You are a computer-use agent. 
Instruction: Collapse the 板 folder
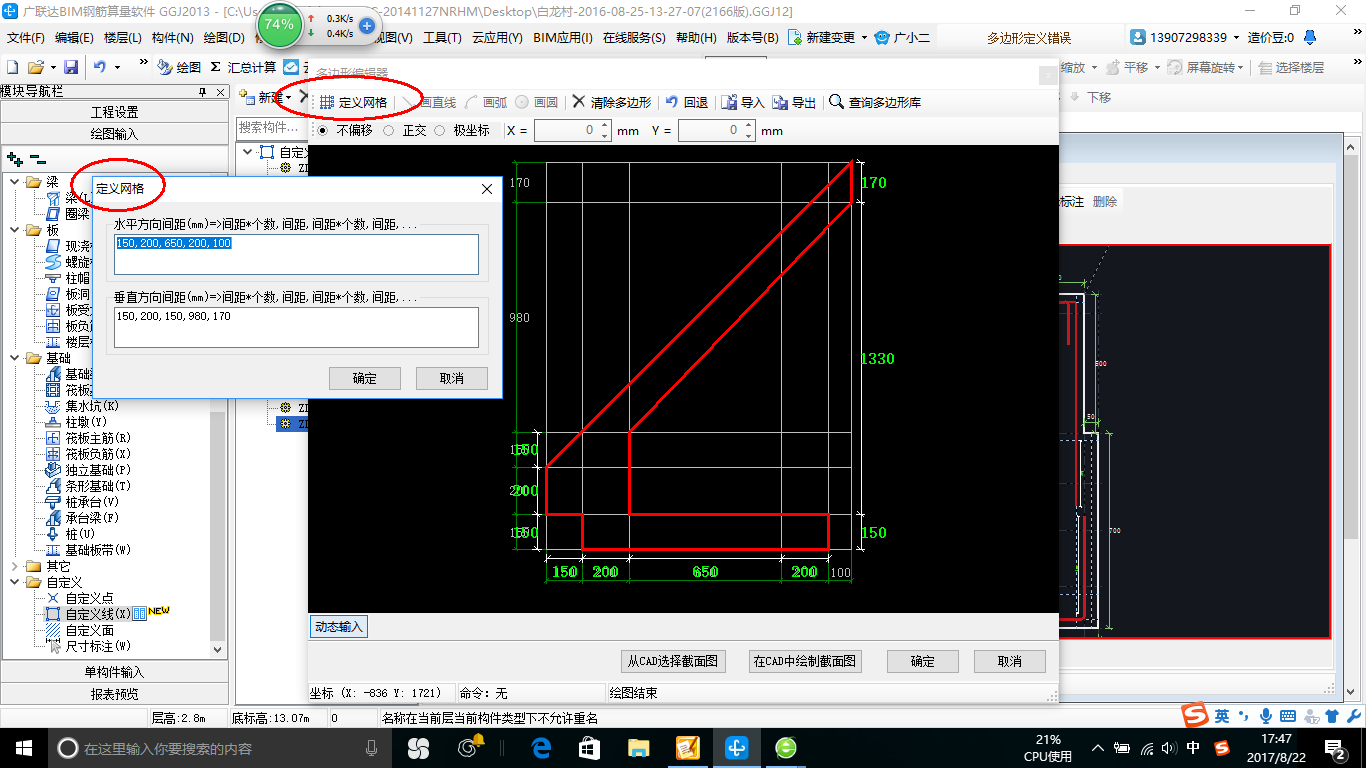coord(15,230)
